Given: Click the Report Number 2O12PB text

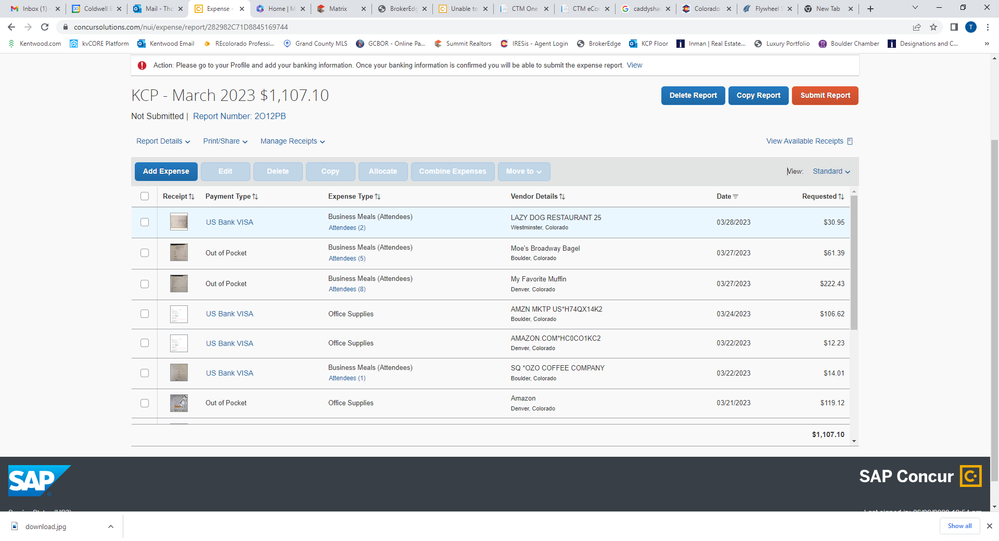Looking at the screenshot, I should pos(239,116).
